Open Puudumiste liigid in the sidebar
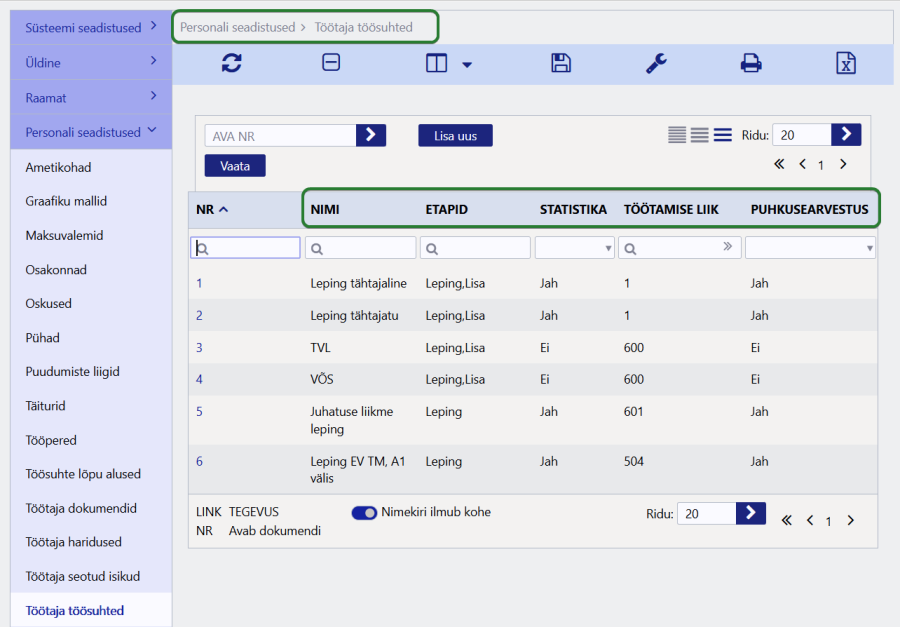Image resolution: width=900 pixels, height=627 pixels. tap(72, 372)
